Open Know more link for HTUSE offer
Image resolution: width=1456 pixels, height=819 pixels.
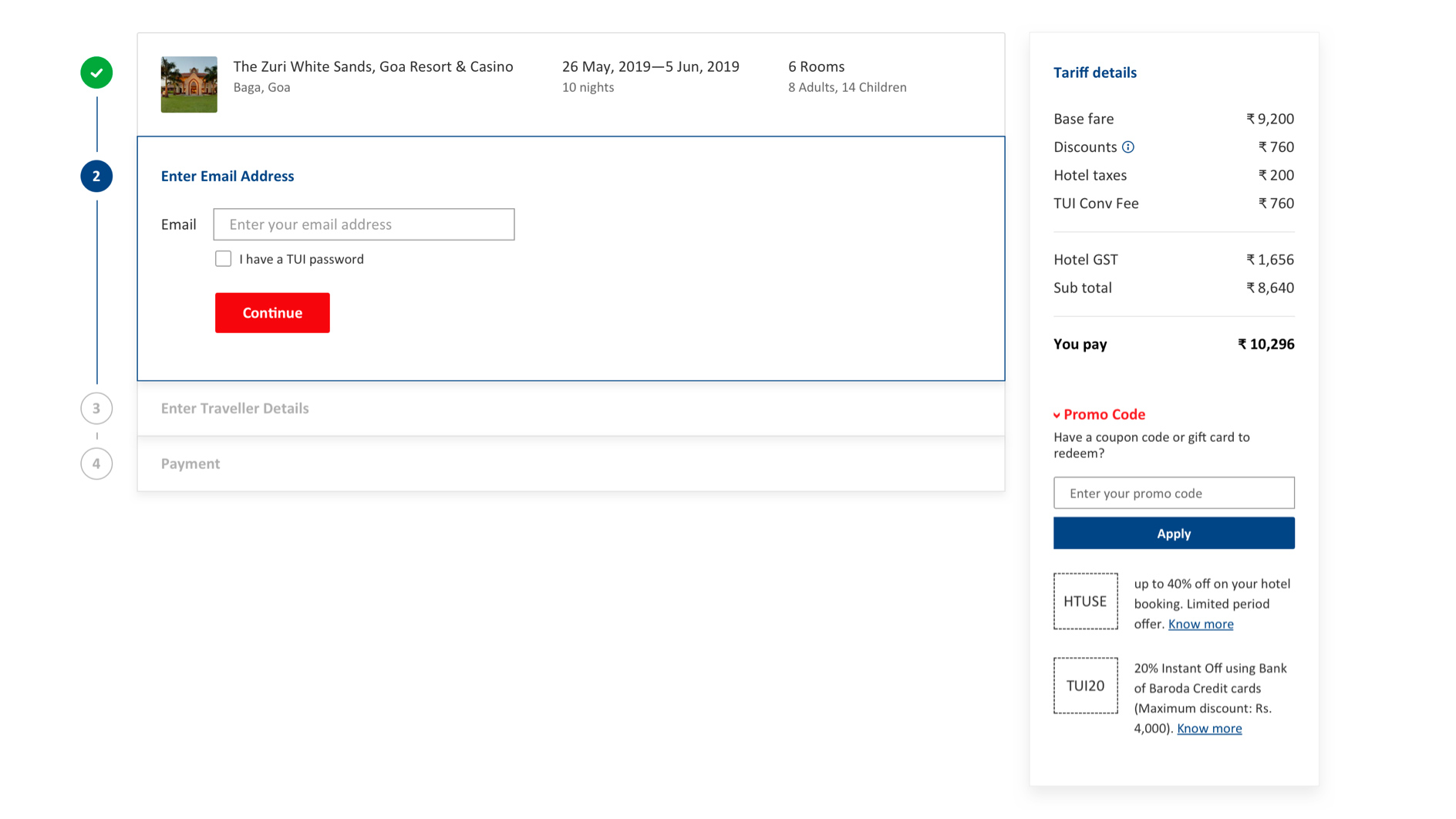click(1200, 624)
